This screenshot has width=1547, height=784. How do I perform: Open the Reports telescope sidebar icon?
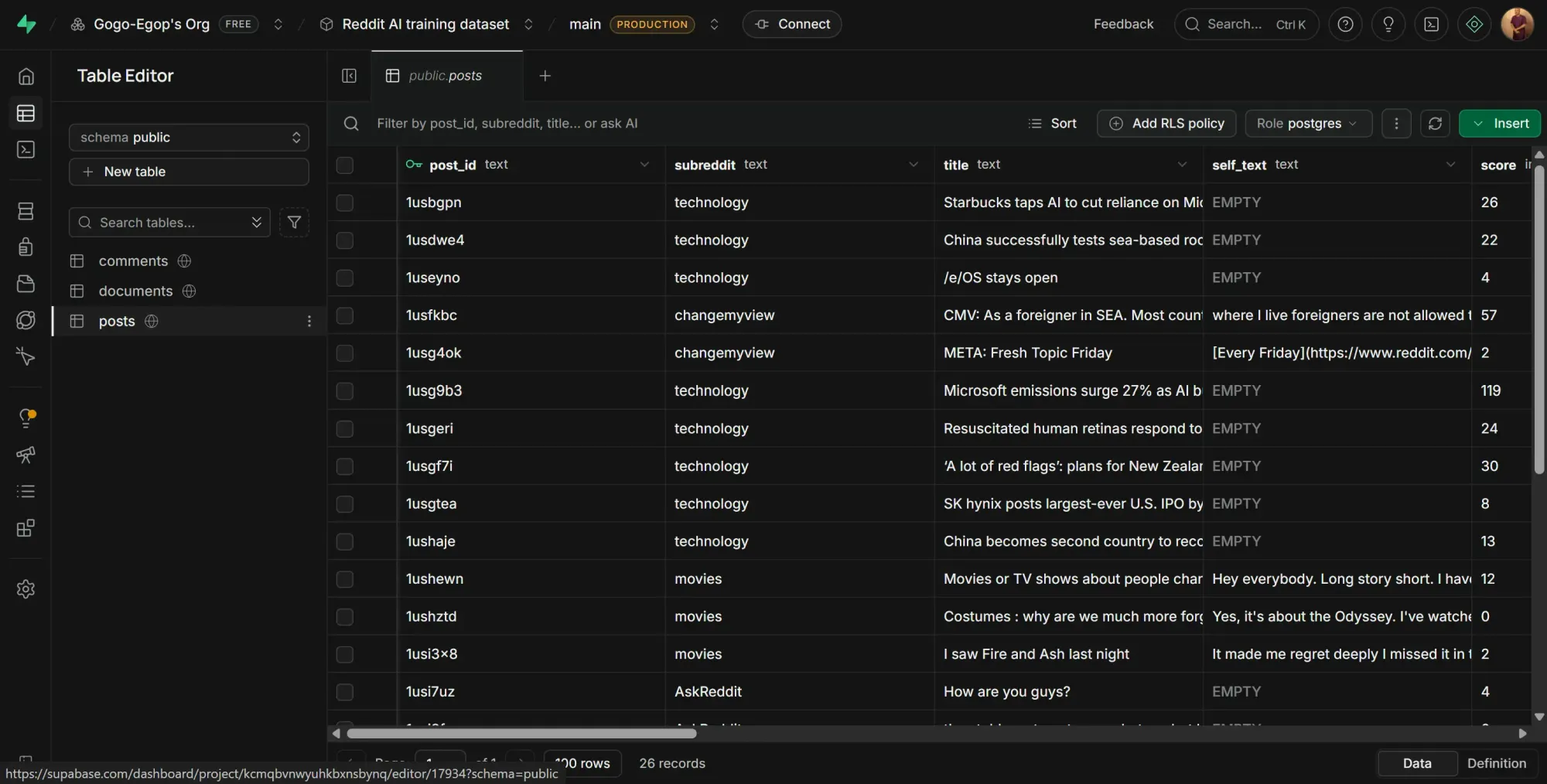(26, 455)
